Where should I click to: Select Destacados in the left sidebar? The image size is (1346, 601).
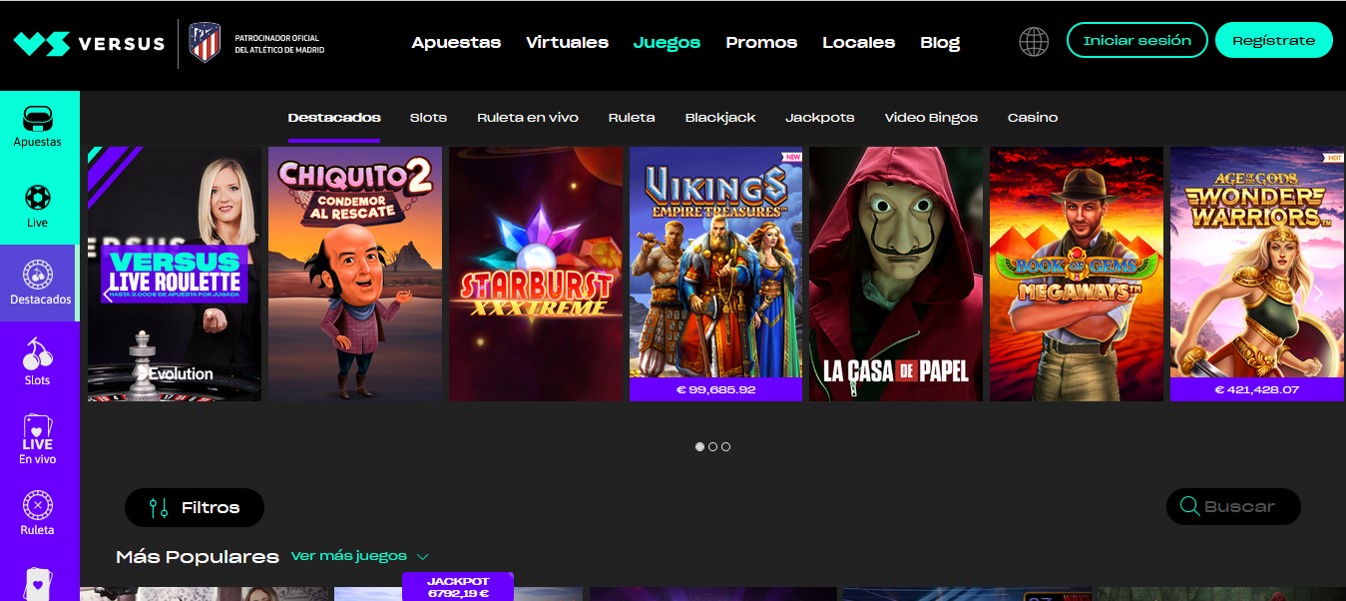click(40, 284)
